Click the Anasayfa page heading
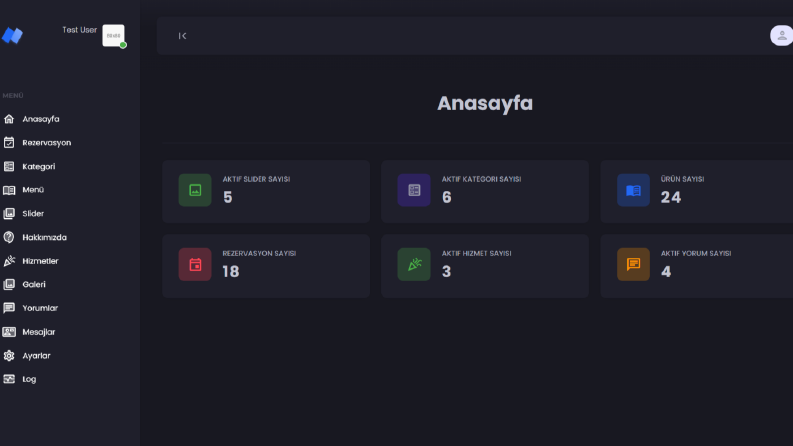 (x=485, y=103)
